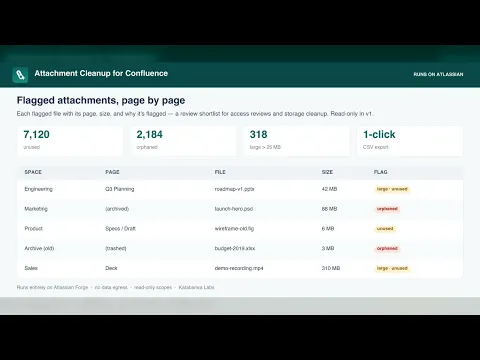Click the read-only scopes footer note
Viewport: 480px width, 360px height.
pos(153,287)
